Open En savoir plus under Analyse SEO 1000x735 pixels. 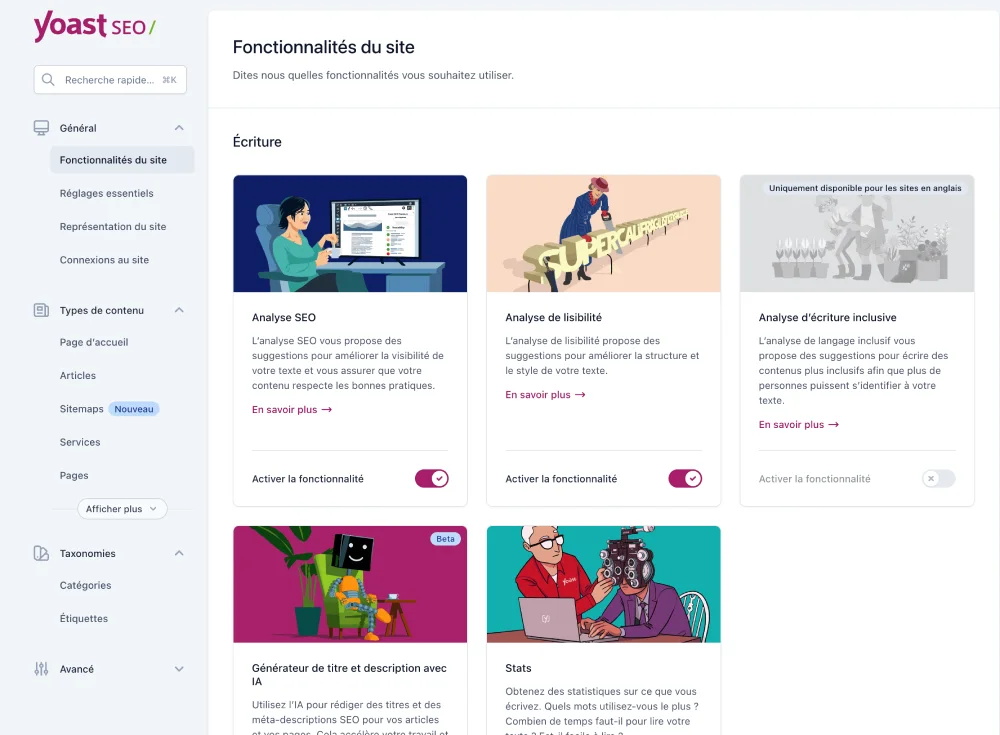[x=292, y=410]
